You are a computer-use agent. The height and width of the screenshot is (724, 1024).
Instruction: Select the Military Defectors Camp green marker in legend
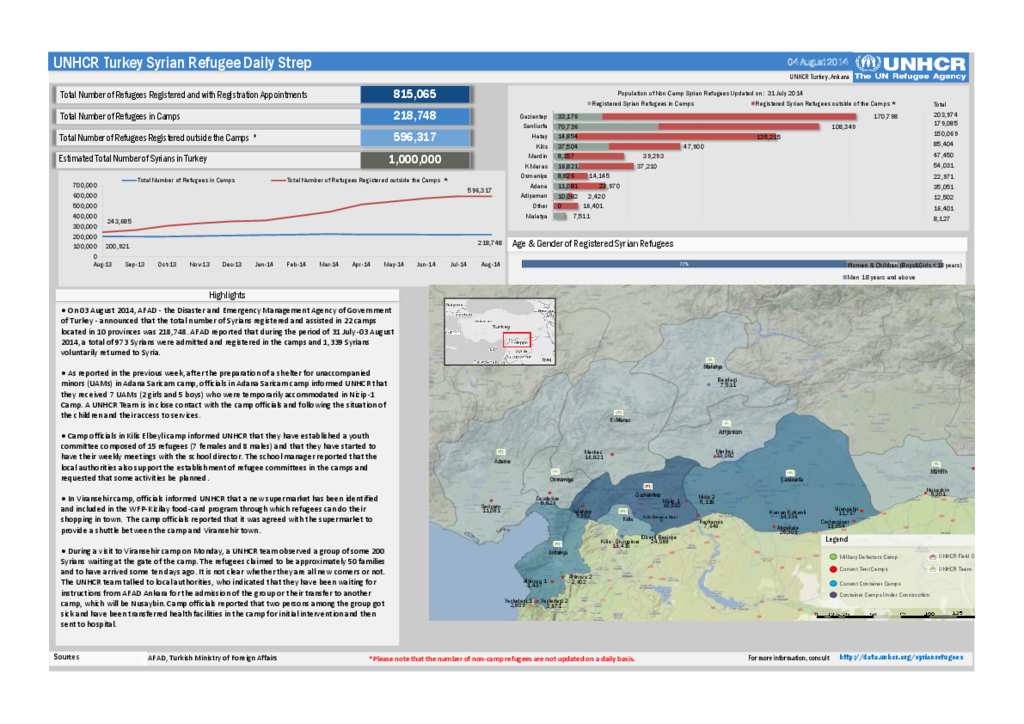pos(833,557)
